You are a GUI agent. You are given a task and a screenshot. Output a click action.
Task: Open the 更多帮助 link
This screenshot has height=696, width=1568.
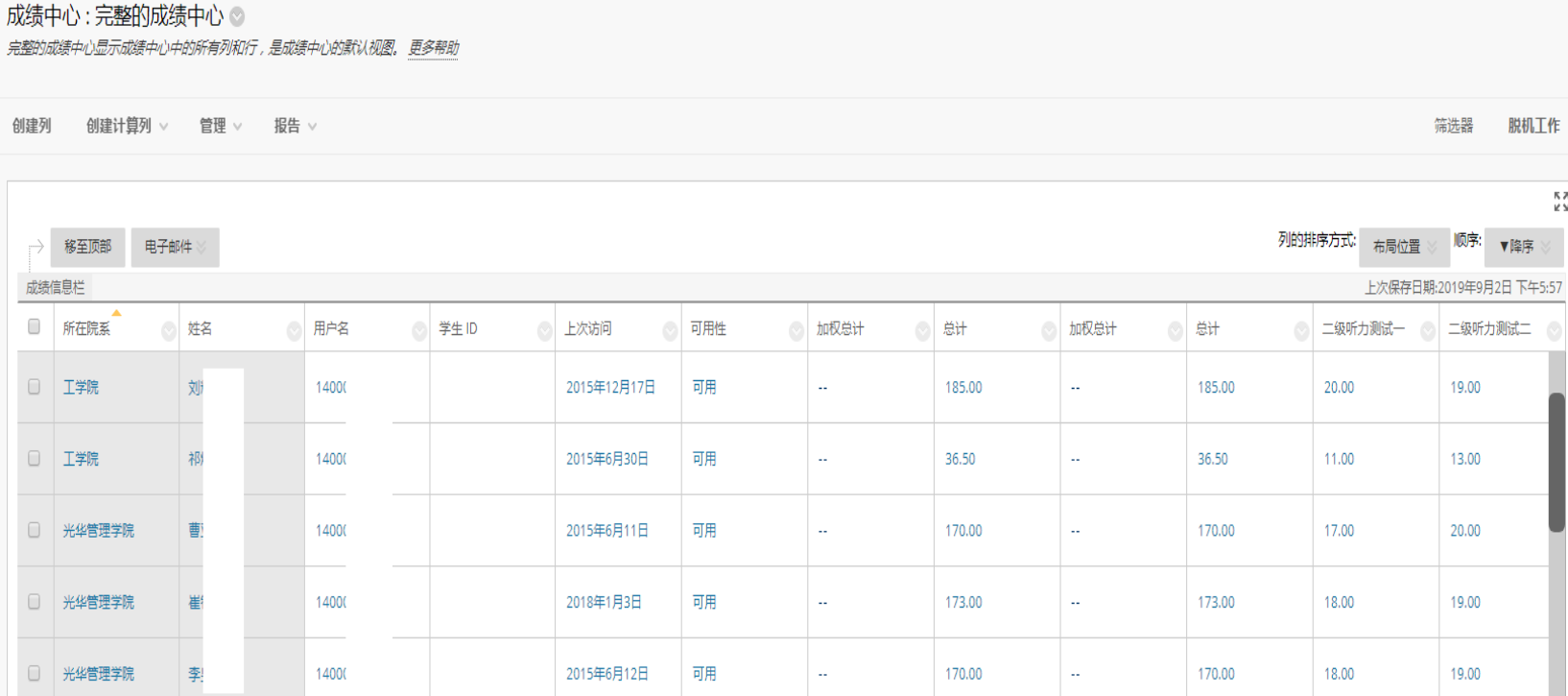coord(434,48)
